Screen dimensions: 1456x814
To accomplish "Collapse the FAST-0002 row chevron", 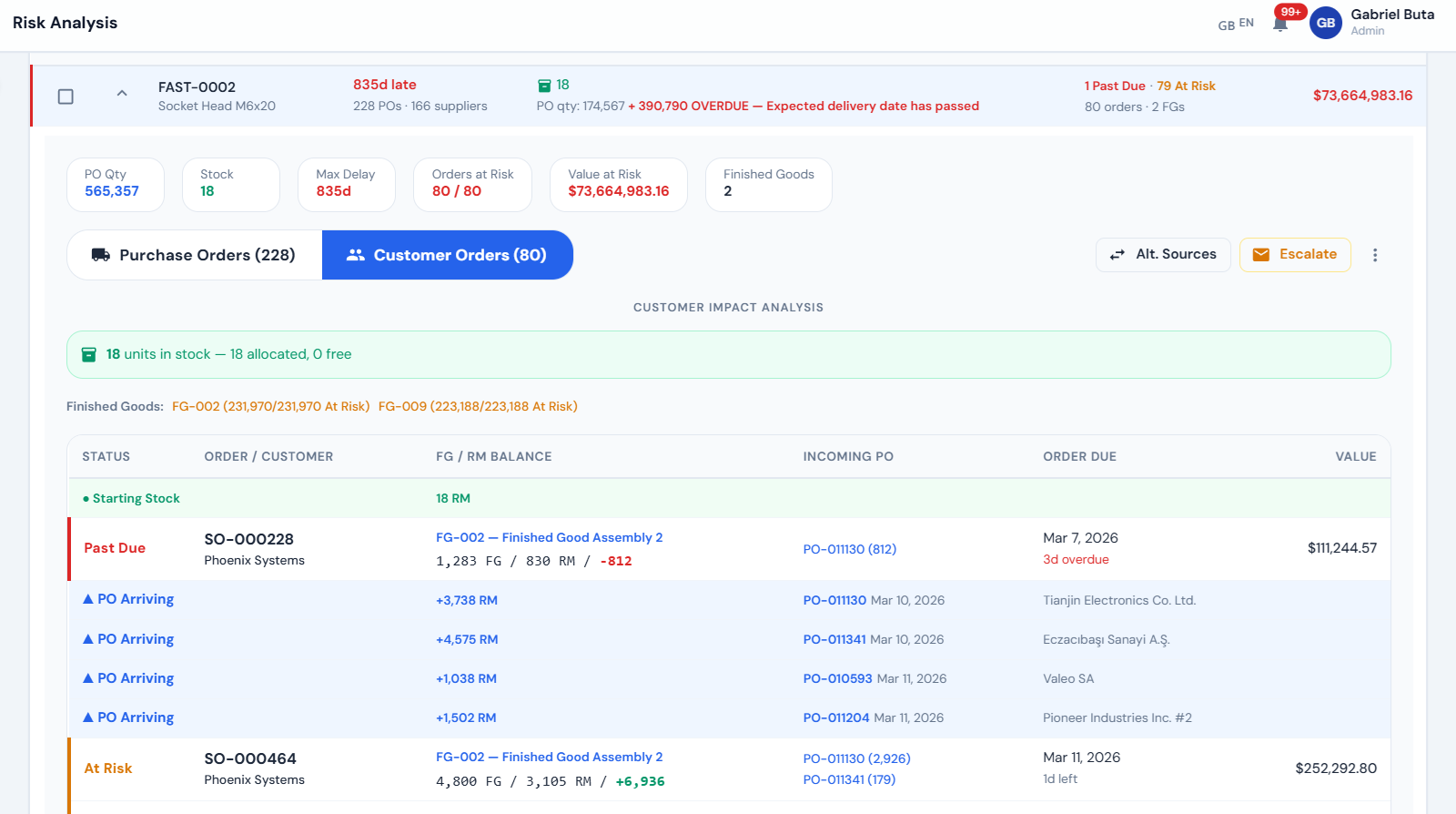I will (x=122, y=94).
